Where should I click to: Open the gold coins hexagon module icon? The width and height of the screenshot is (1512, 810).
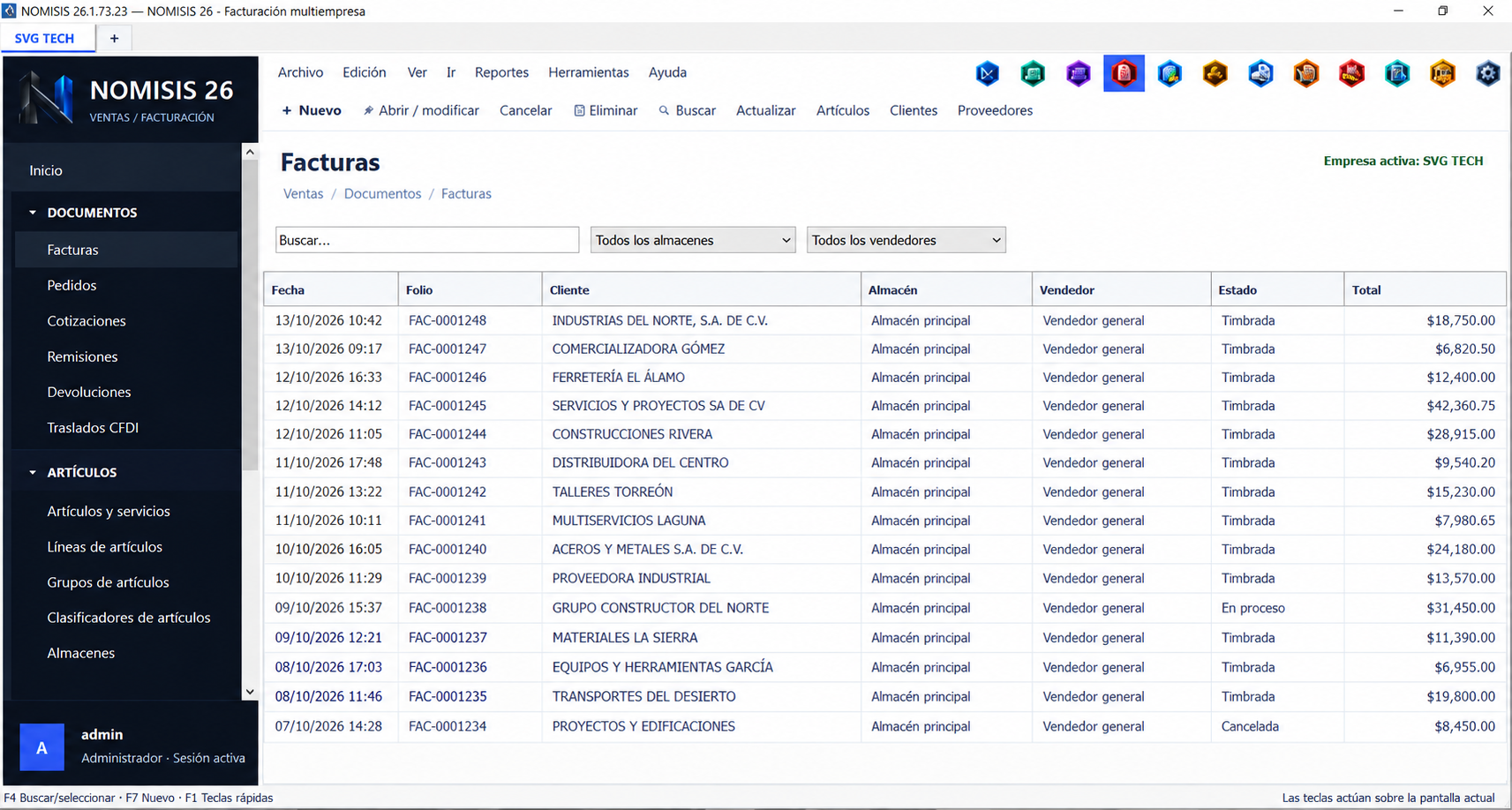click(1215, 73)
